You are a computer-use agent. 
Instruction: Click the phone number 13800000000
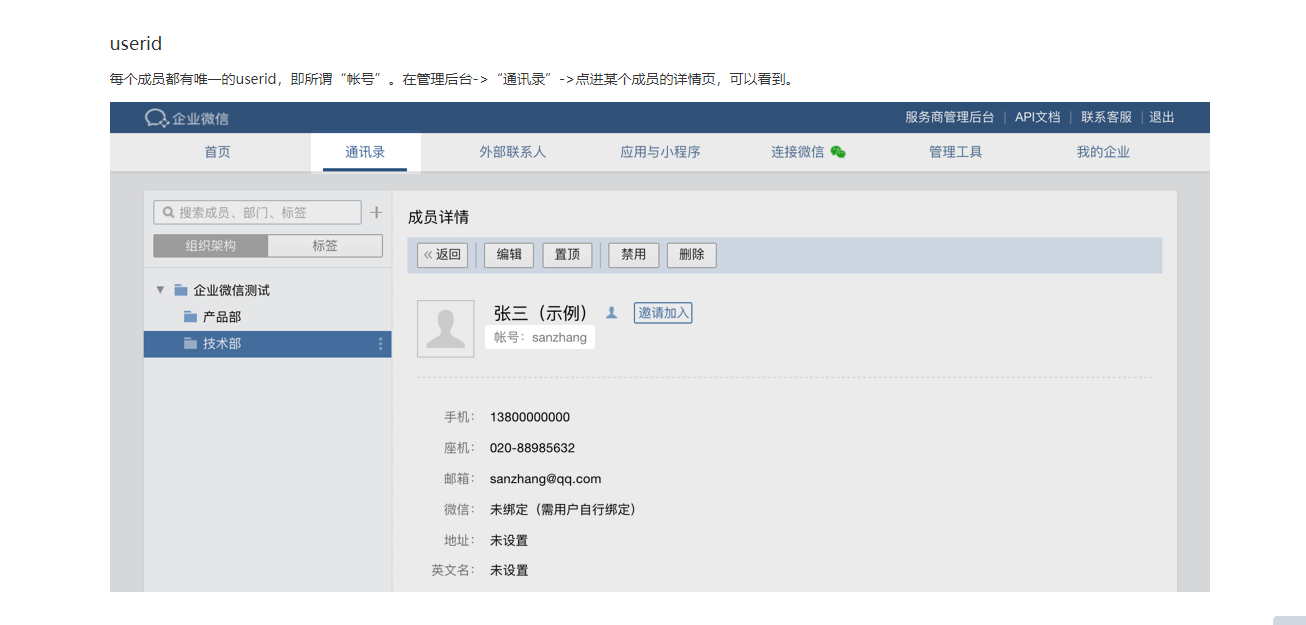(x=530, y=417)
